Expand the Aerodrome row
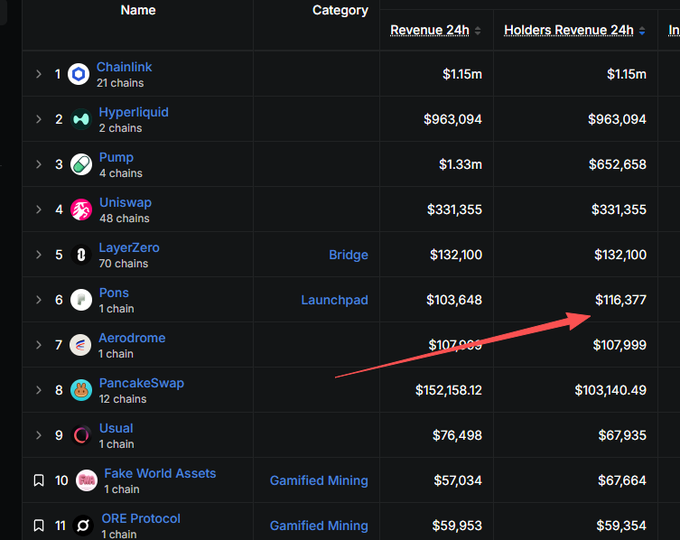 [39, 345]
